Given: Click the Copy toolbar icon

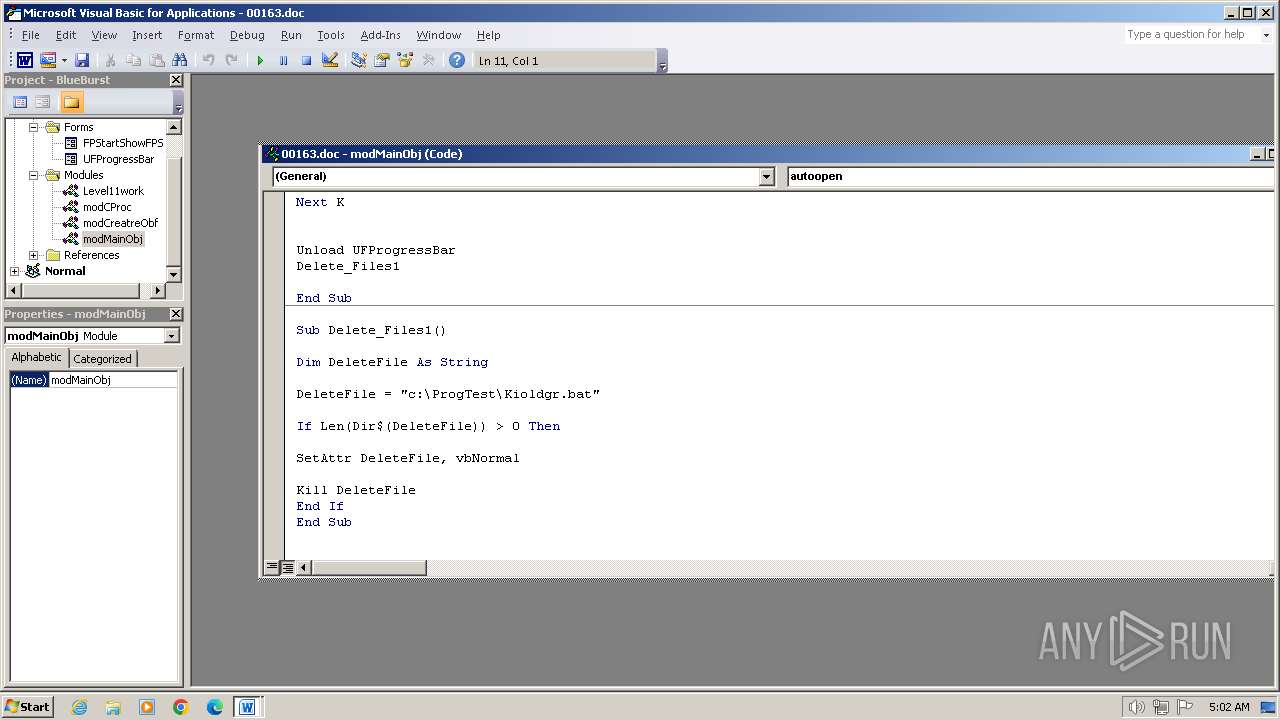Looking at the screenshot, I should coord(133,61).
